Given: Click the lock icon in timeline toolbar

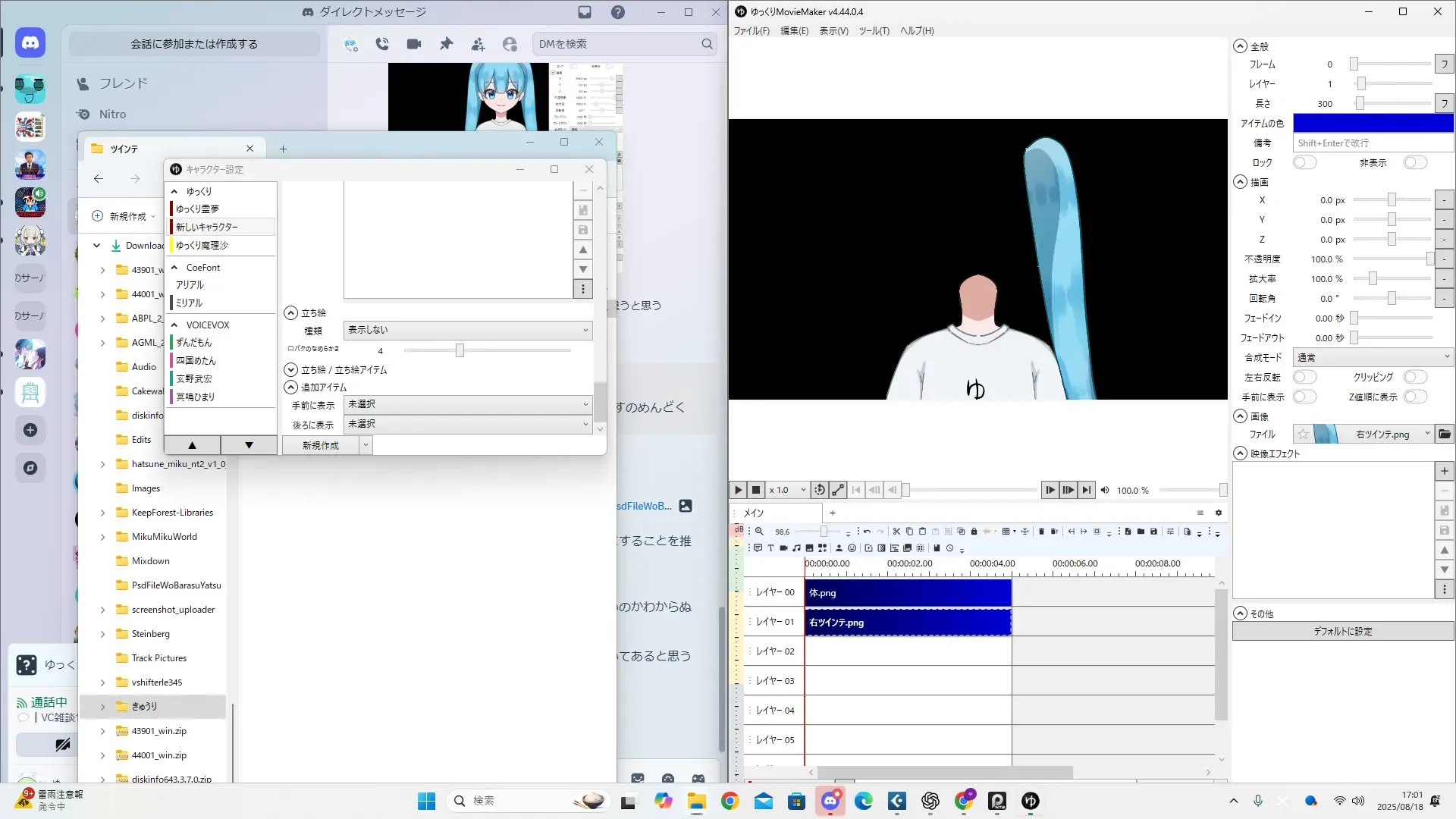Looking at the screenshot, I should [974, 532].
